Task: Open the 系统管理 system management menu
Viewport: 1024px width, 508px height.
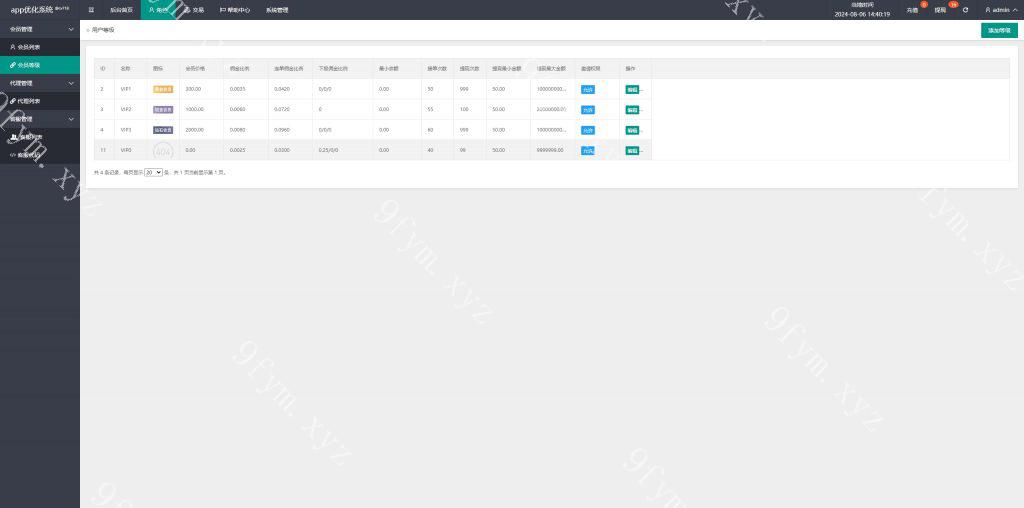Action: pyautogui.click(x=277, y=10)
